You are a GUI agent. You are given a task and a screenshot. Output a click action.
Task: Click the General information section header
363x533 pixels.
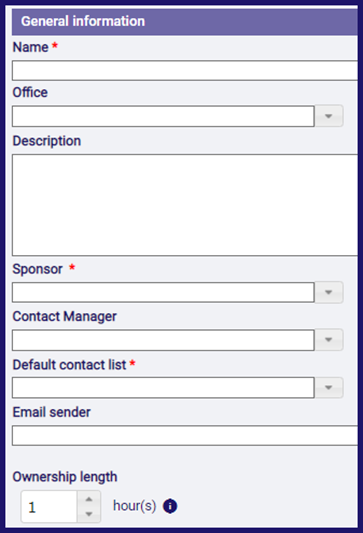coord(185,22)
